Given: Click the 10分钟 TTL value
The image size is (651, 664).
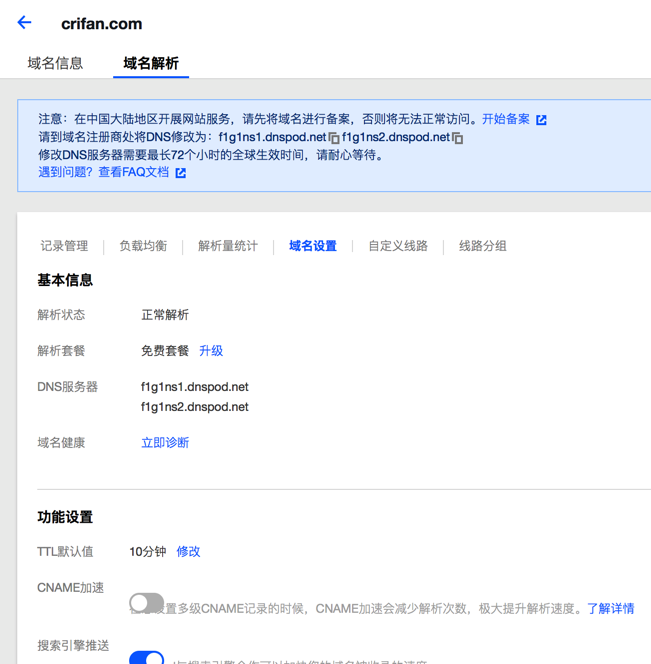Looking at the screenshot, I should click(x=148, y=551).
